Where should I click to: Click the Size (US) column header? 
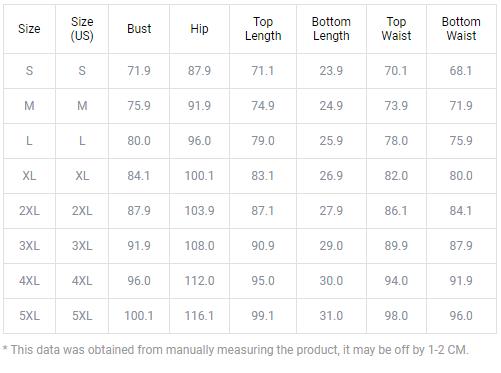pos(82,29)
